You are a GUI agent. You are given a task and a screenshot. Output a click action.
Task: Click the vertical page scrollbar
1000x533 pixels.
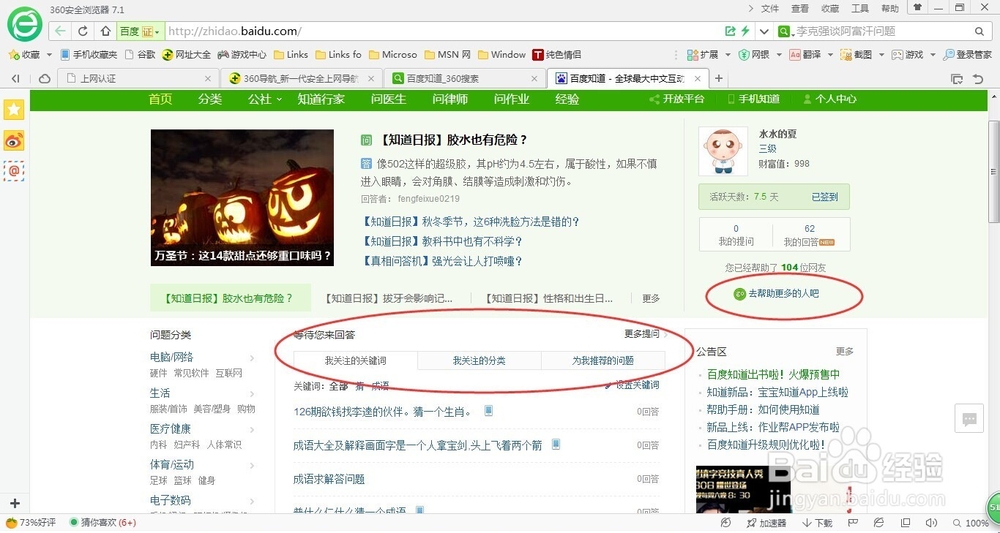pos(993,172)
